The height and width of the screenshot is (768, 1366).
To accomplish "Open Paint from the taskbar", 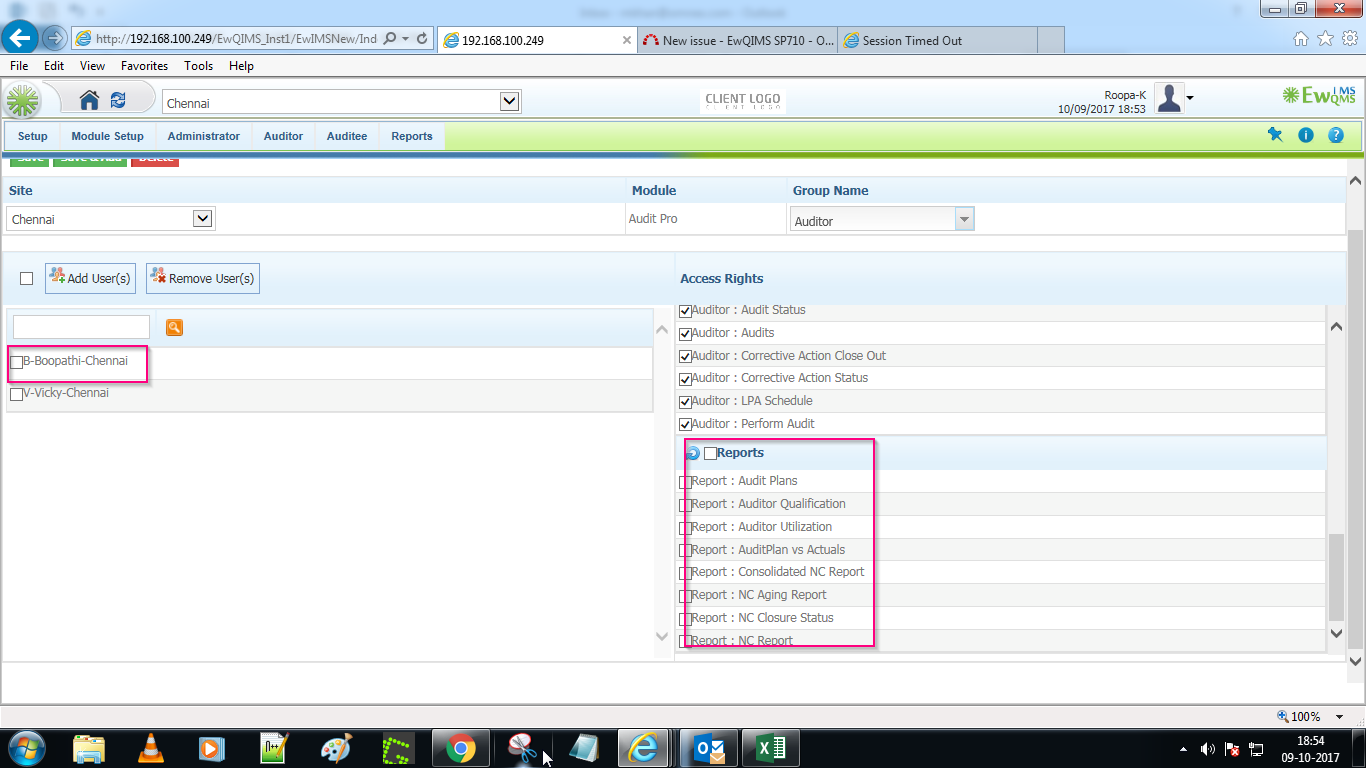I will tap(336, 748).
